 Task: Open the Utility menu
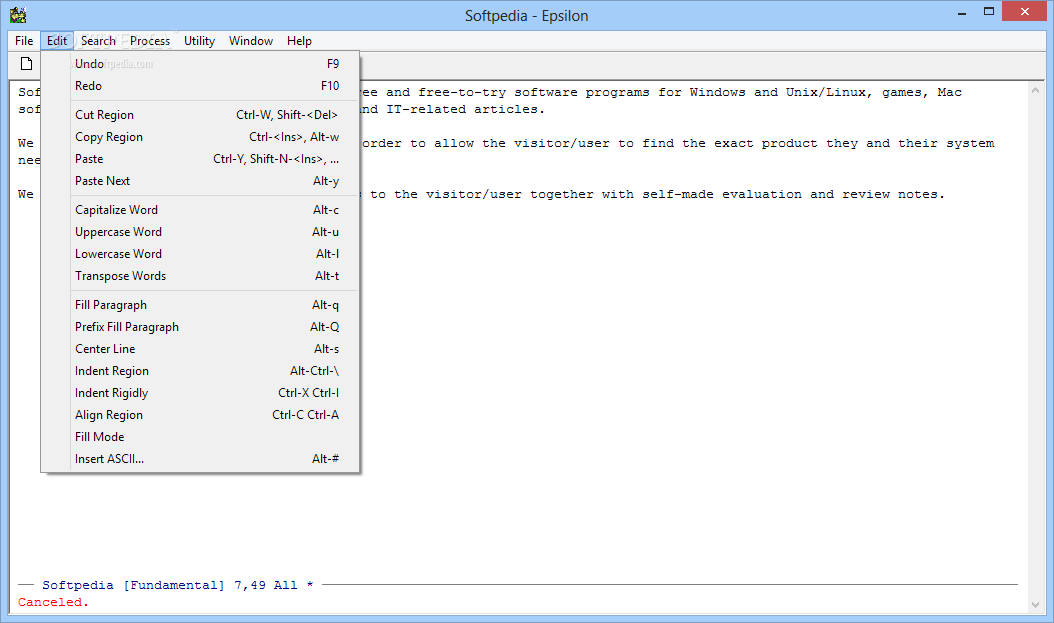point(200,41)
